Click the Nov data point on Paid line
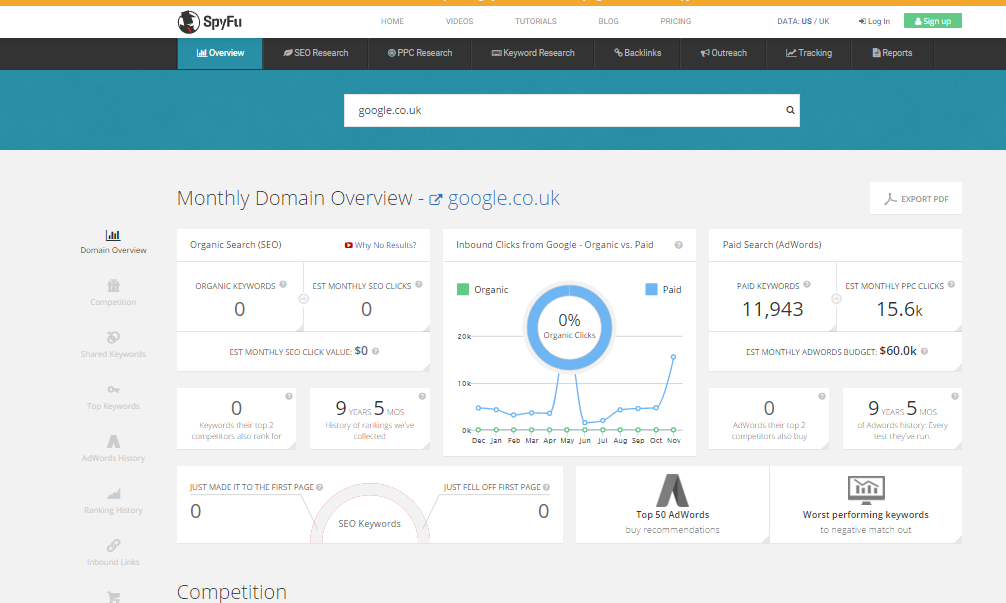Screen dimensions: 1006x603 coord(674,357)
